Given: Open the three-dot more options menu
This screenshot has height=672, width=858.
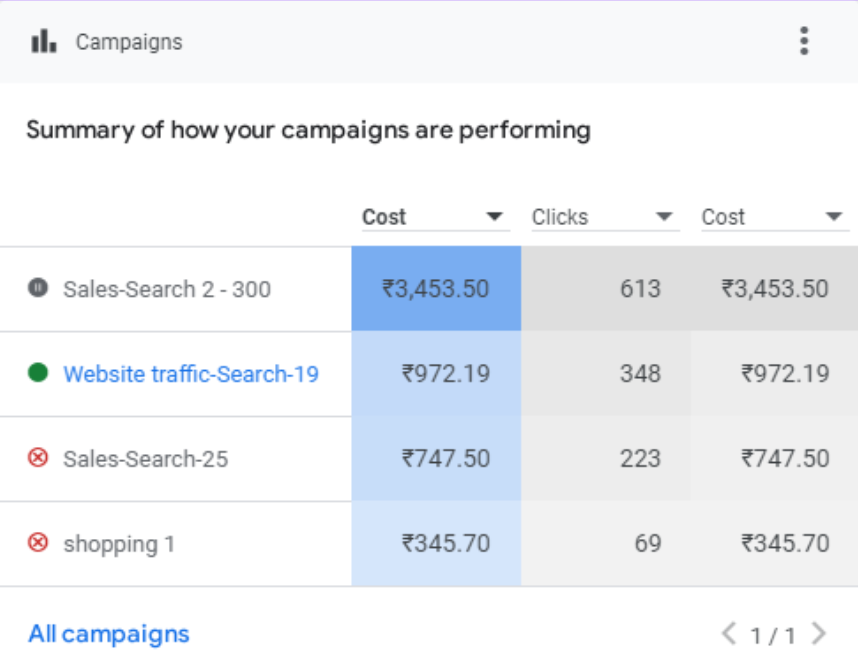Looking at the screenshot, I should pos(804,41).
